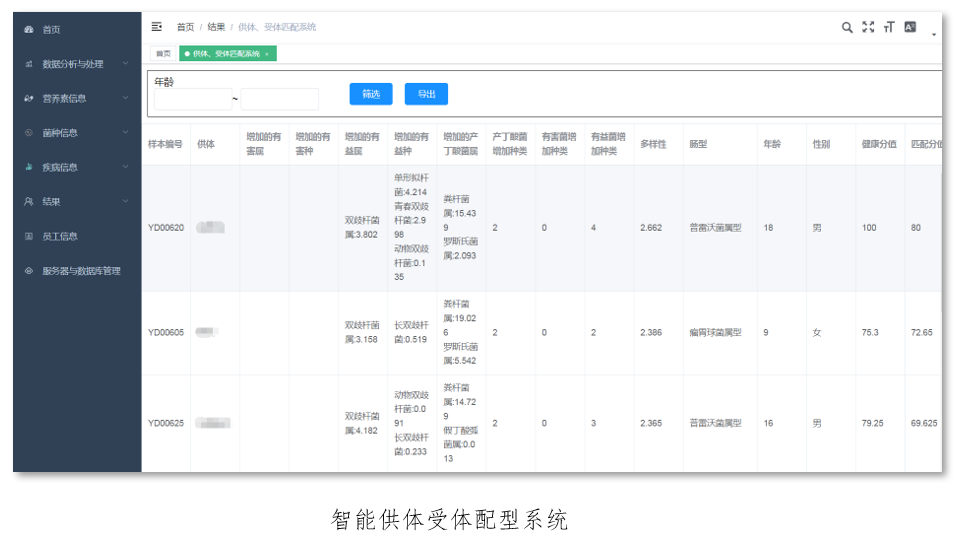Click the chart icon beside 数据分析与处理
The width and height of the screenshot is (964, 550).
[x=29, y=64]
